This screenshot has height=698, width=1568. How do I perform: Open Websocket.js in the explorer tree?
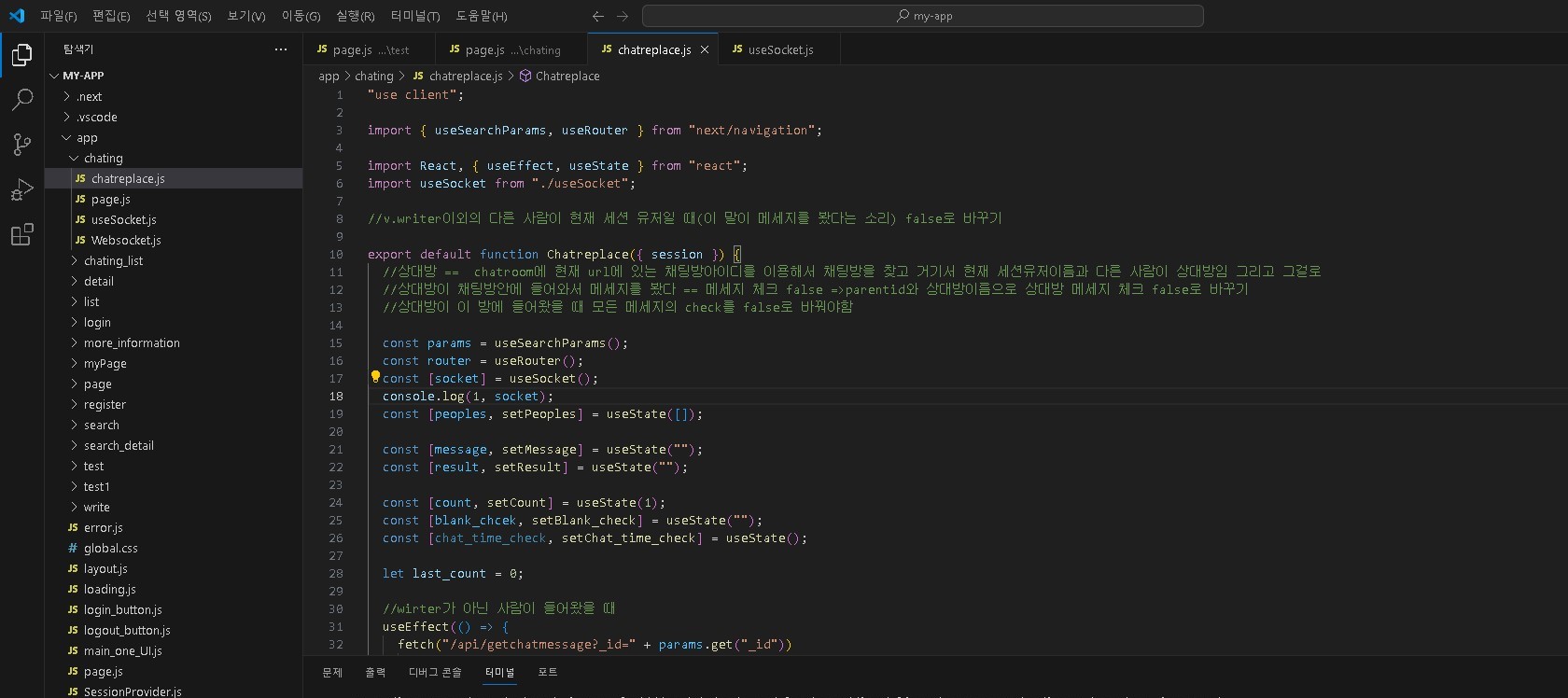174,240
